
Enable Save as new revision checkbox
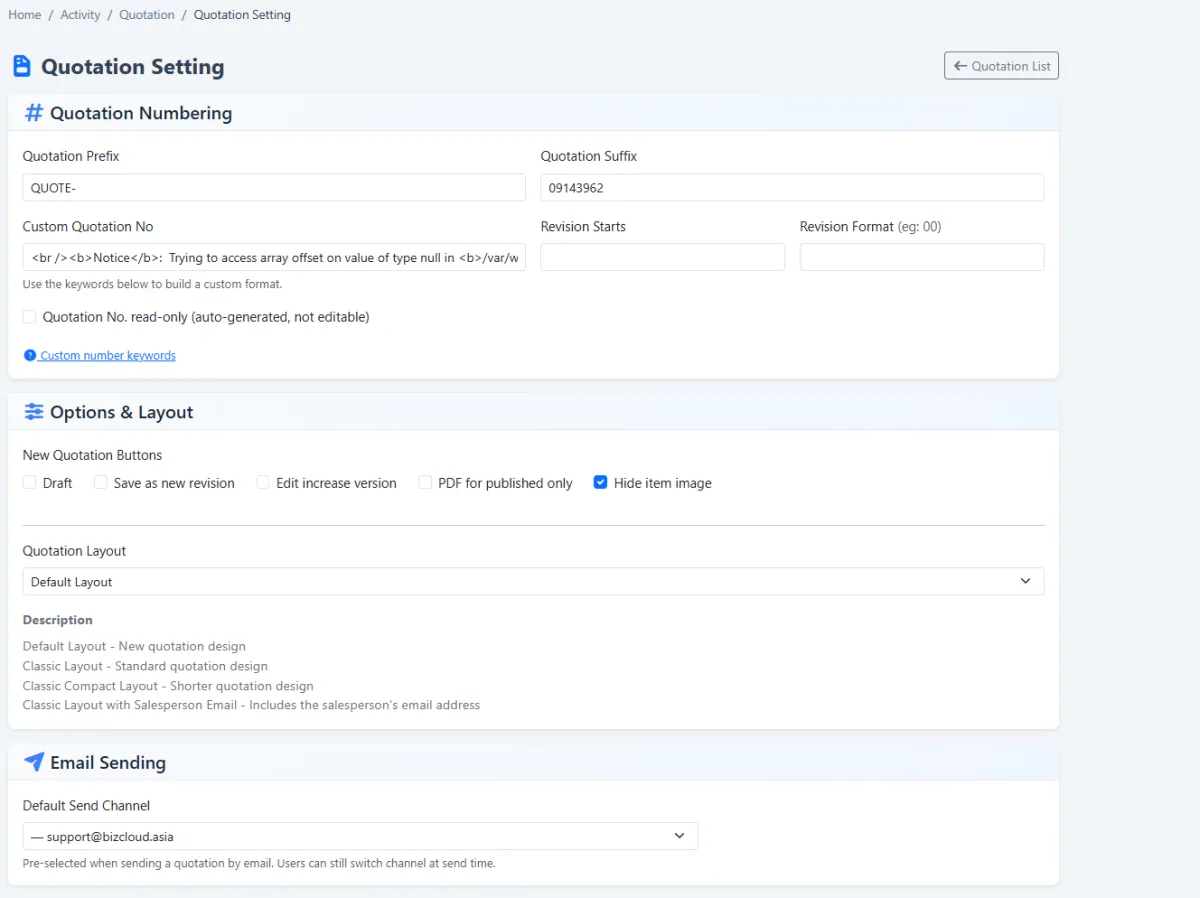pyautogui.click(x=101, y=483)
